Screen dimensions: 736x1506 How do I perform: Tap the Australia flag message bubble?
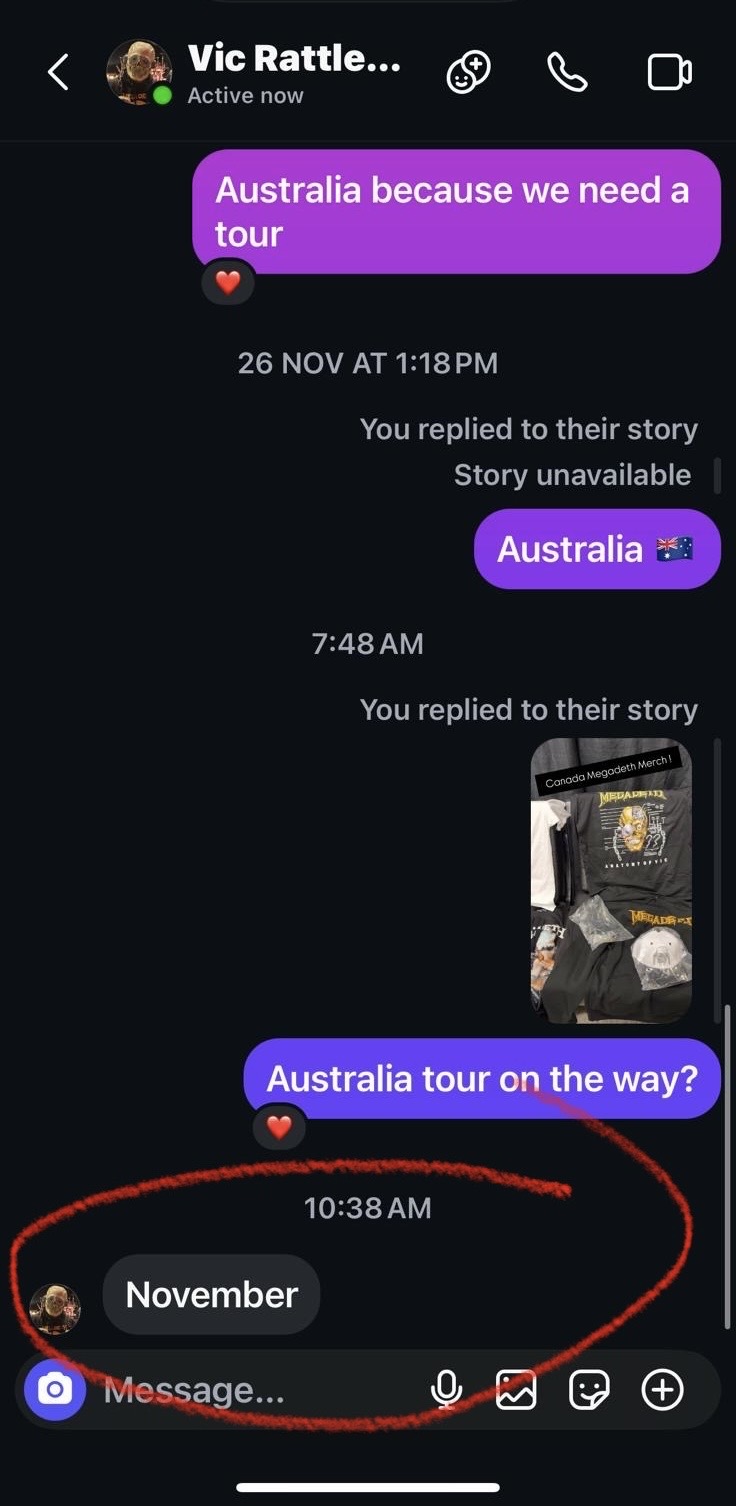(x=597, y=549)
